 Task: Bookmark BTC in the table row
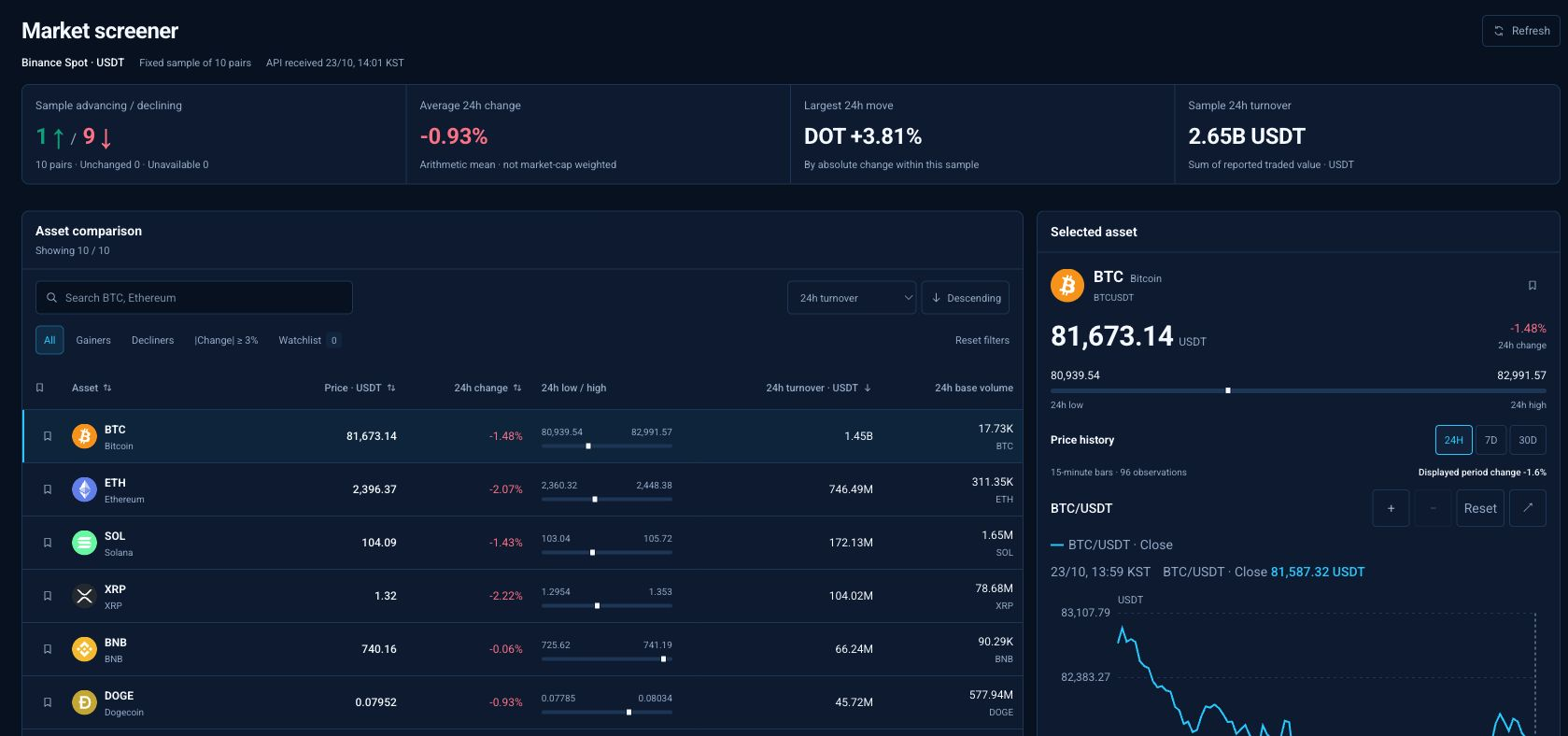(48, 436)
